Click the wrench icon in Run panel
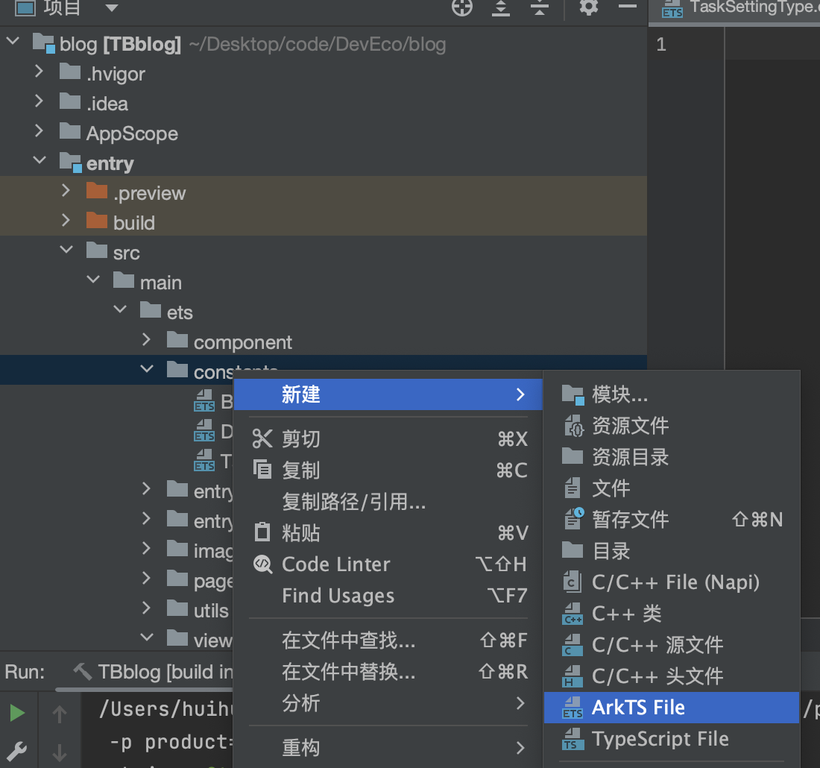Screen dimensions: 820x768 coord(17,750)
